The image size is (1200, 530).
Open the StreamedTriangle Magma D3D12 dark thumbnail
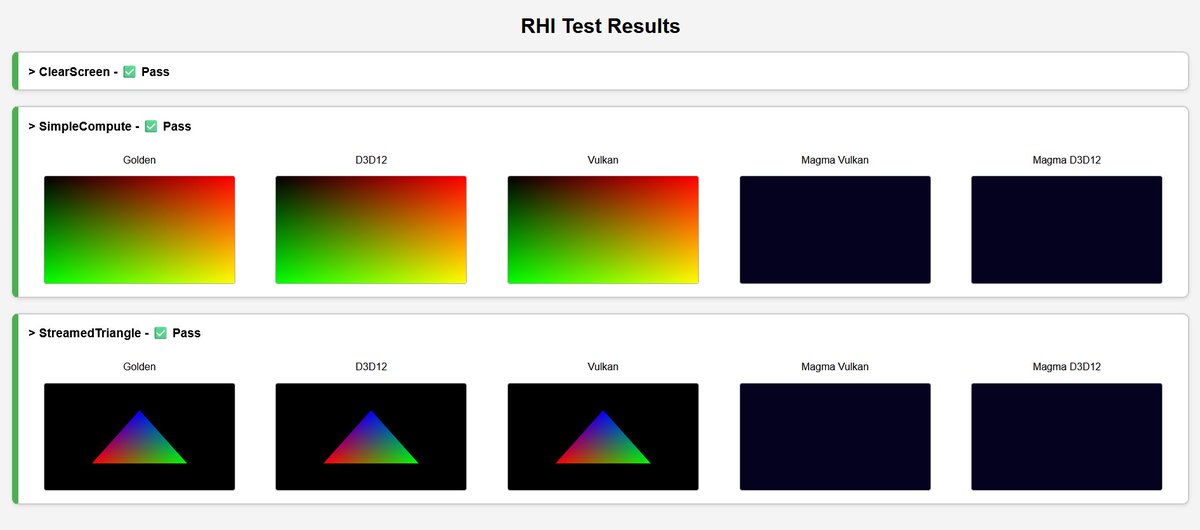(1067, 437)
